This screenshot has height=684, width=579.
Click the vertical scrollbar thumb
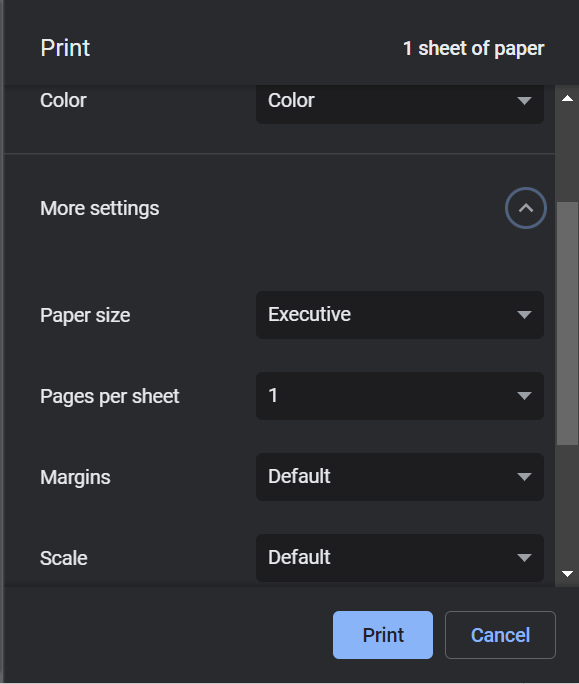point(567,323)
